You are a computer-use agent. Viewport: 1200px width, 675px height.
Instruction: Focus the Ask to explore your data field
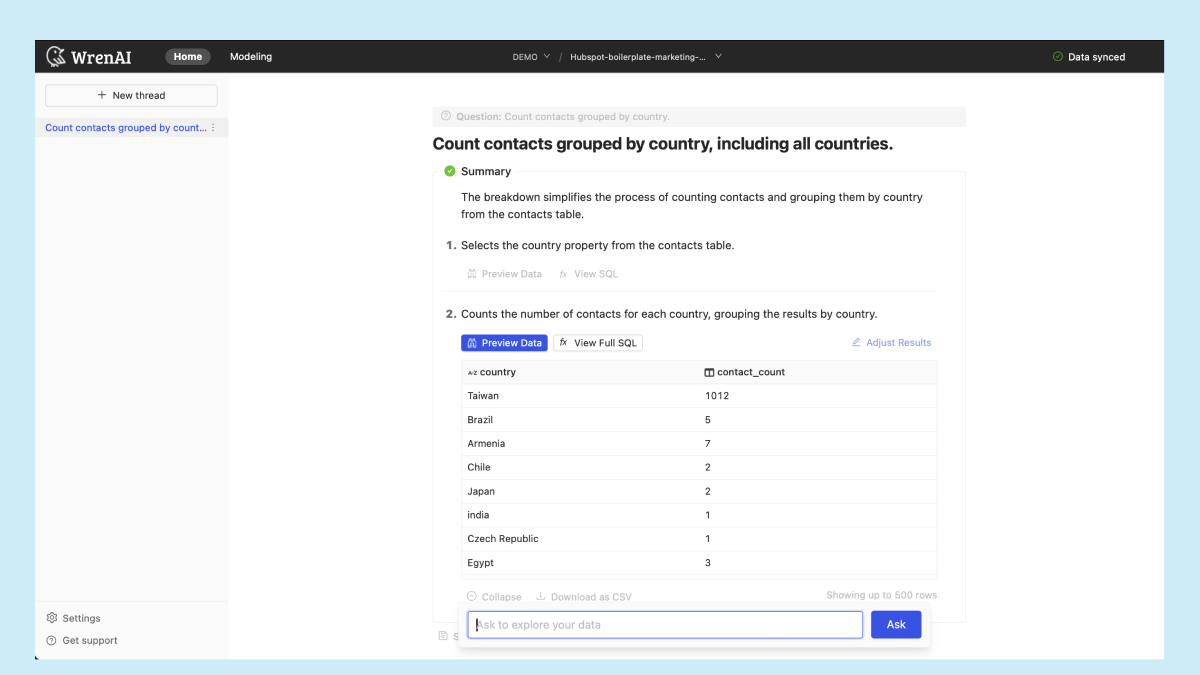[665, 625]
